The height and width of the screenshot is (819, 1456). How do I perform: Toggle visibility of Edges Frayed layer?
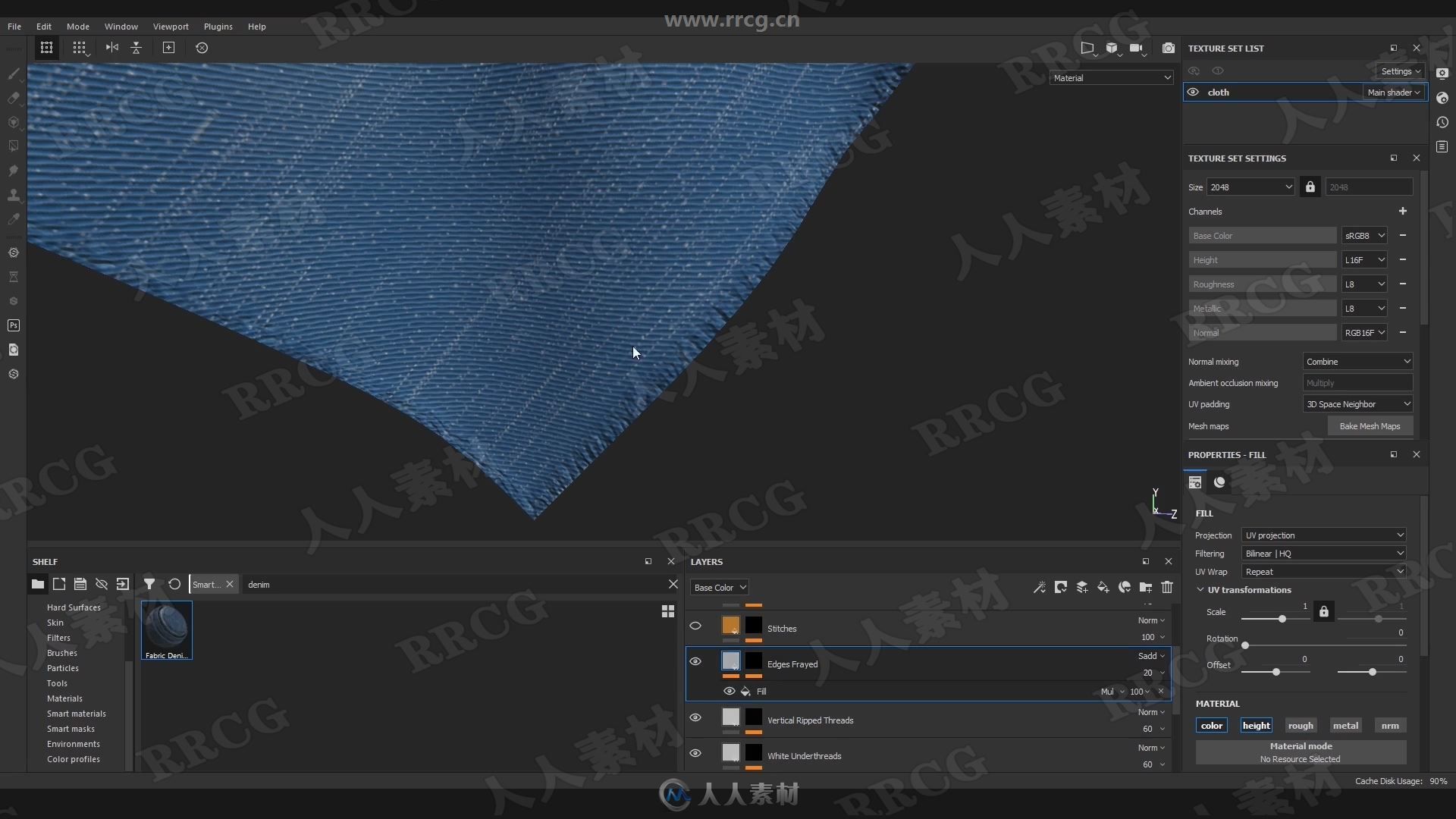click(694, 661)
